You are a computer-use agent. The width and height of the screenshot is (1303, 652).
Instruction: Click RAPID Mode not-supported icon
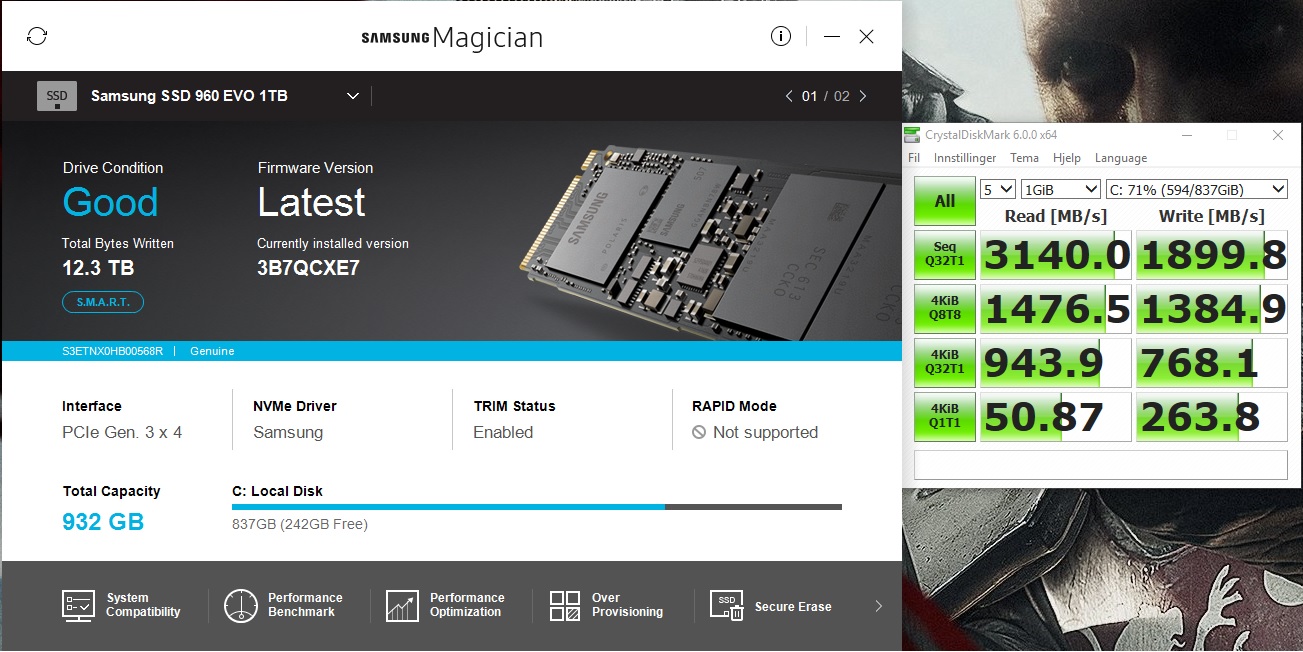tap(699, 433)
